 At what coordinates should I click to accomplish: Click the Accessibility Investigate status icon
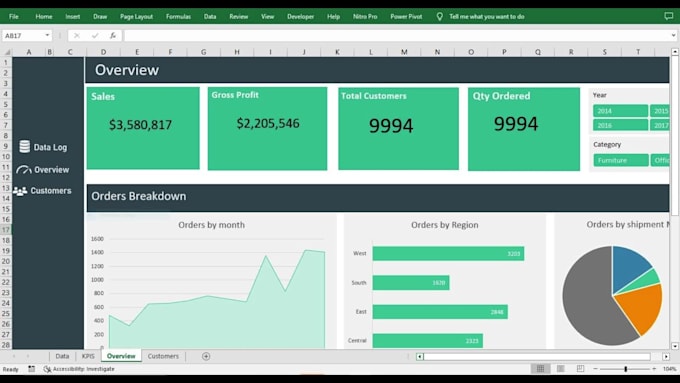(47, 369)
